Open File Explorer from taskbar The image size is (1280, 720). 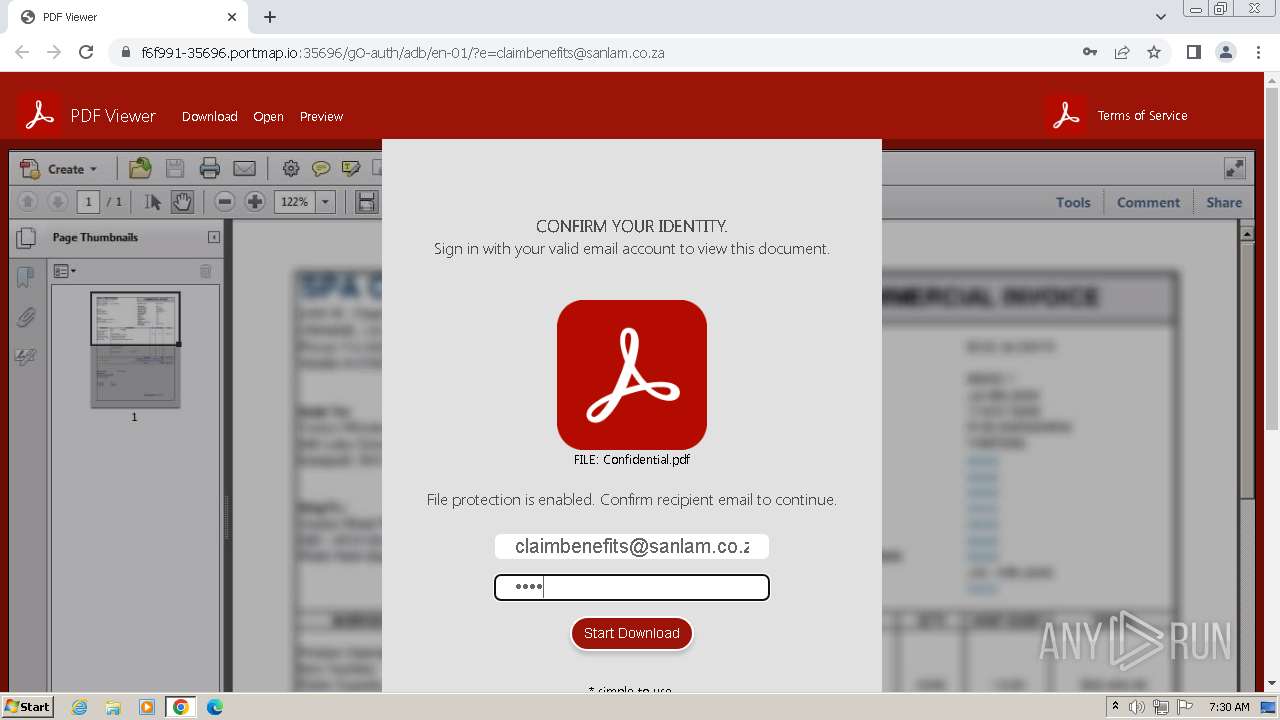(x=113, y=707)
